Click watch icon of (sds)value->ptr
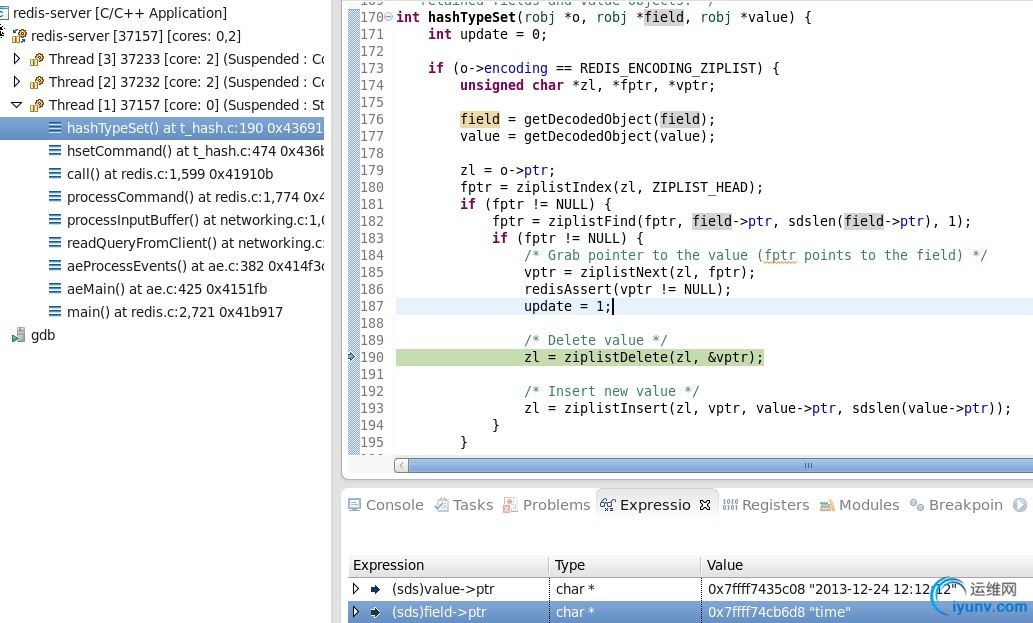The width and height of the screenshot is (1033, 623). pyautogui.click(x=376, y=589)
